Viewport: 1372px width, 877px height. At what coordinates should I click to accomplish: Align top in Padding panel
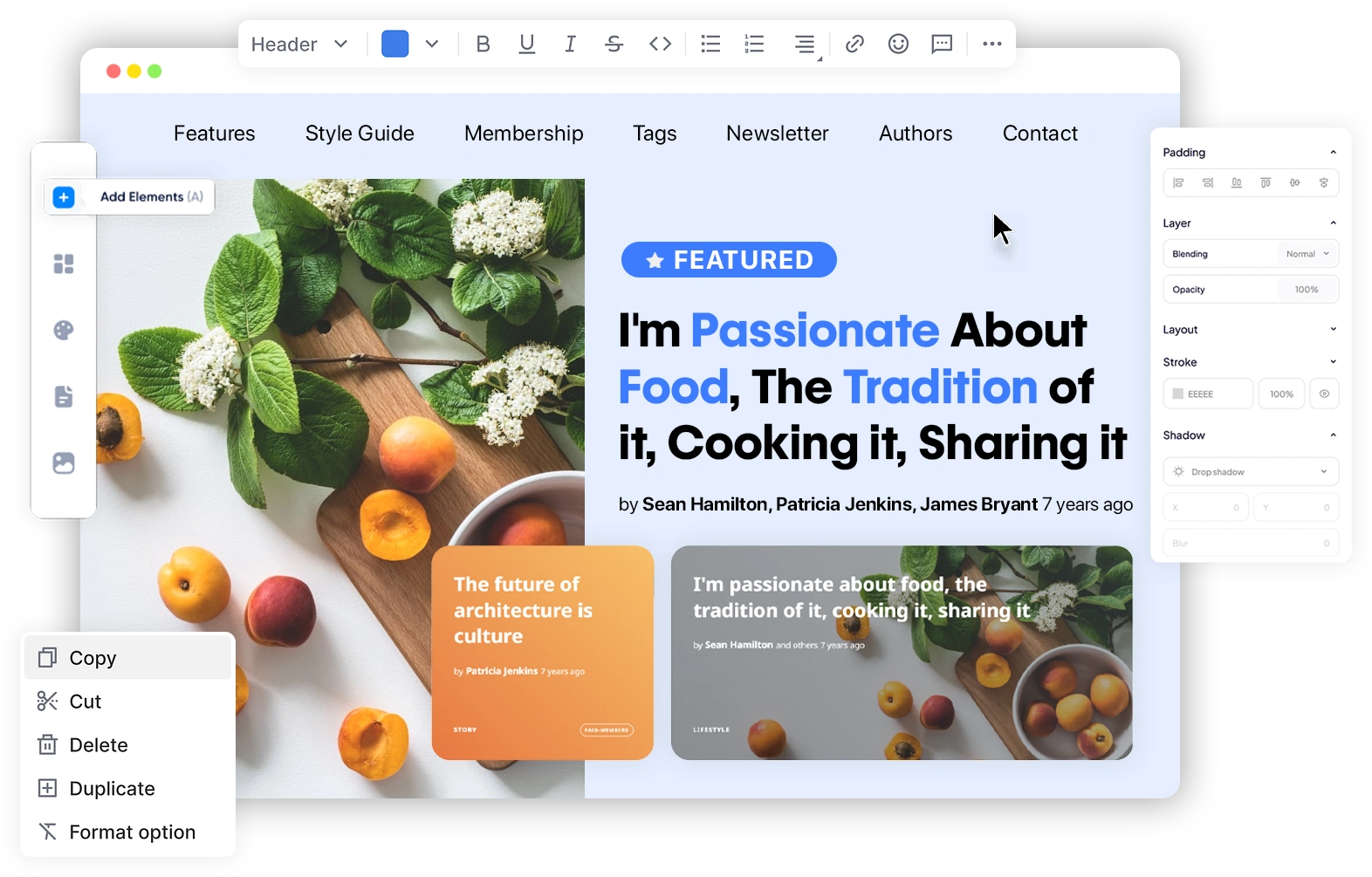click(x=1266, y=182)
